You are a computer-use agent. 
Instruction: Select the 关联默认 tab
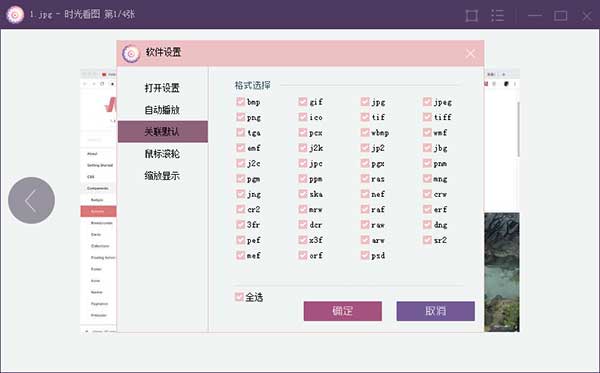click(x=163, y=132)
